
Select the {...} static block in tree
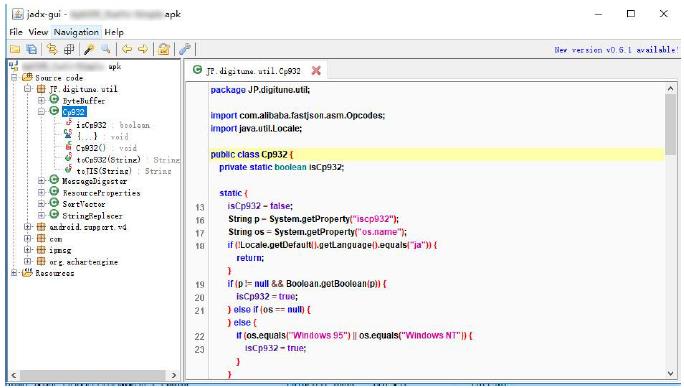point(88,136)
